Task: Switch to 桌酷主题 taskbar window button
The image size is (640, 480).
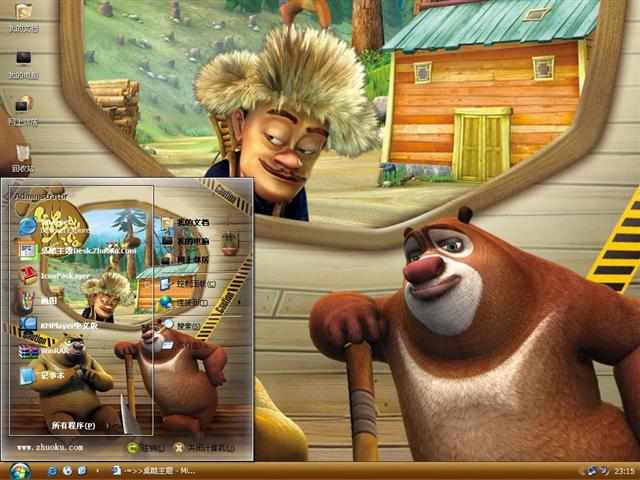Action: tap(153, 471)
